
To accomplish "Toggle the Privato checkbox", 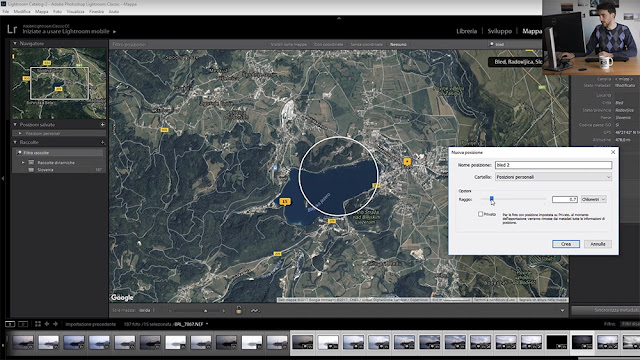I will pos(480,214).
